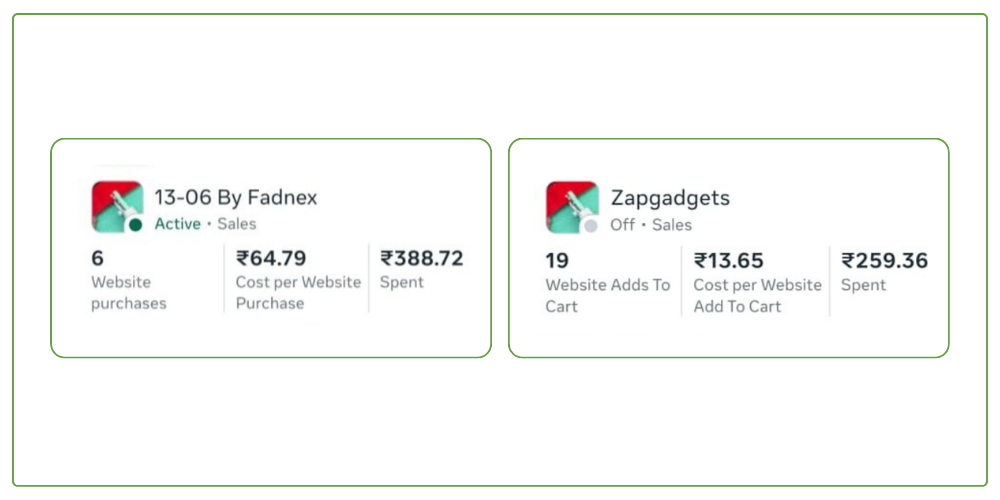The width and height of the screenshot is (1000, 500).
Task: Select the ₹13.65 cost value
Action: pos(728,261)
